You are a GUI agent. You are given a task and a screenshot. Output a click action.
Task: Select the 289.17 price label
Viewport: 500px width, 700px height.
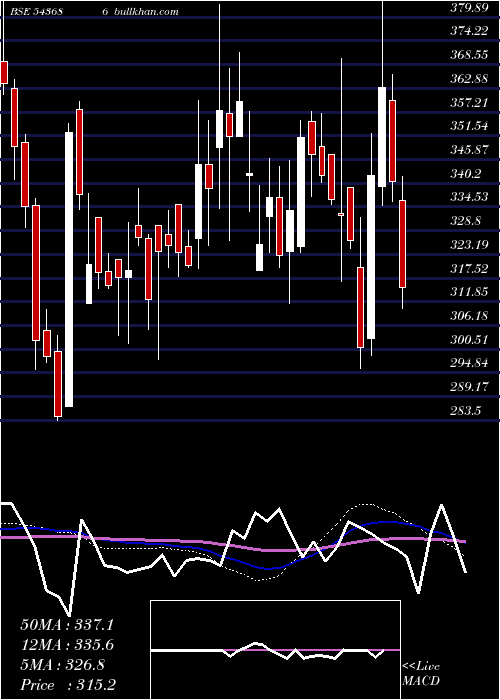click(469, 386)
